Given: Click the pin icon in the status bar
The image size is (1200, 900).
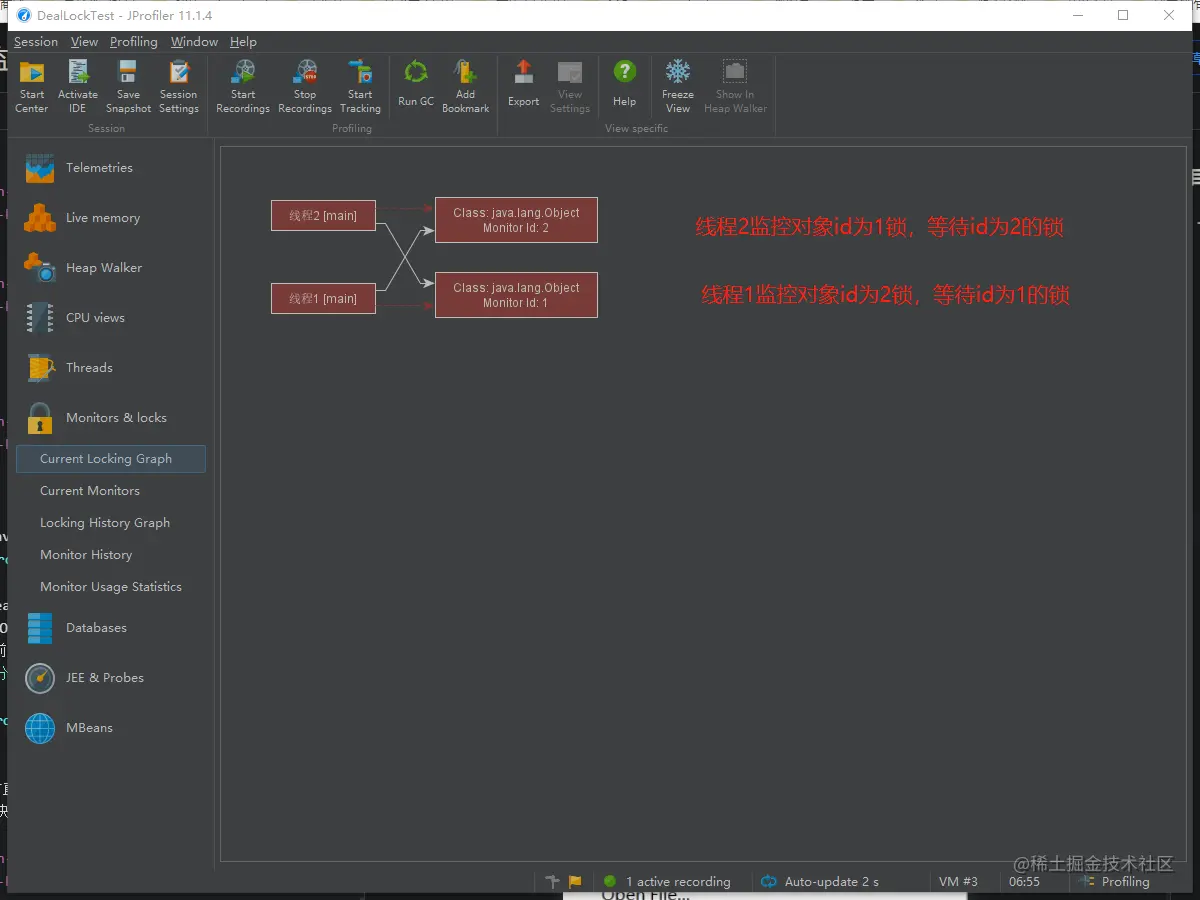Looking at the screenshot, I should tap(552, 882).
